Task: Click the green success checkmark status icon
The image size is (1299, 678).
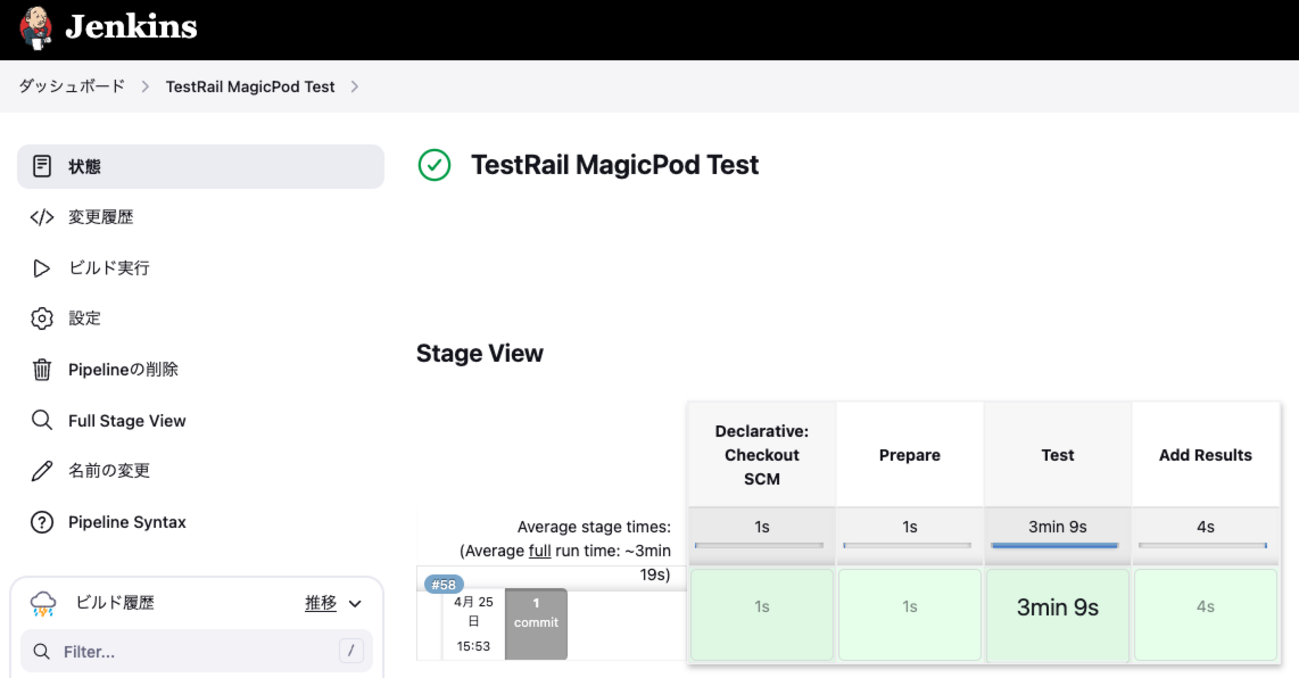Action: pos(434,165)
